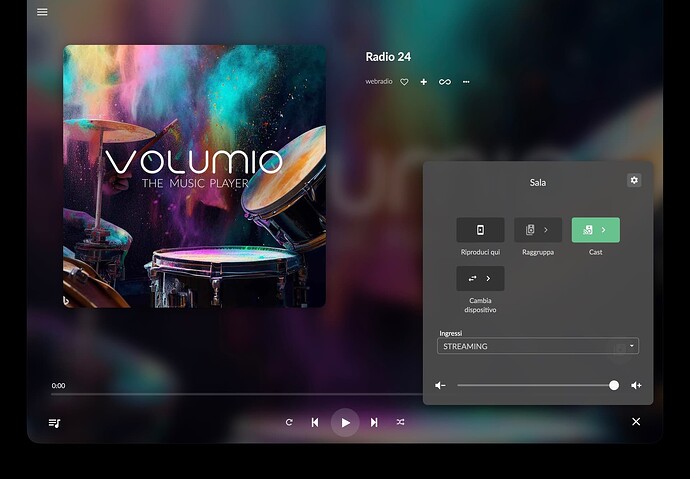
Task: Click the Radio 24 title
Action: click(388, 57)
